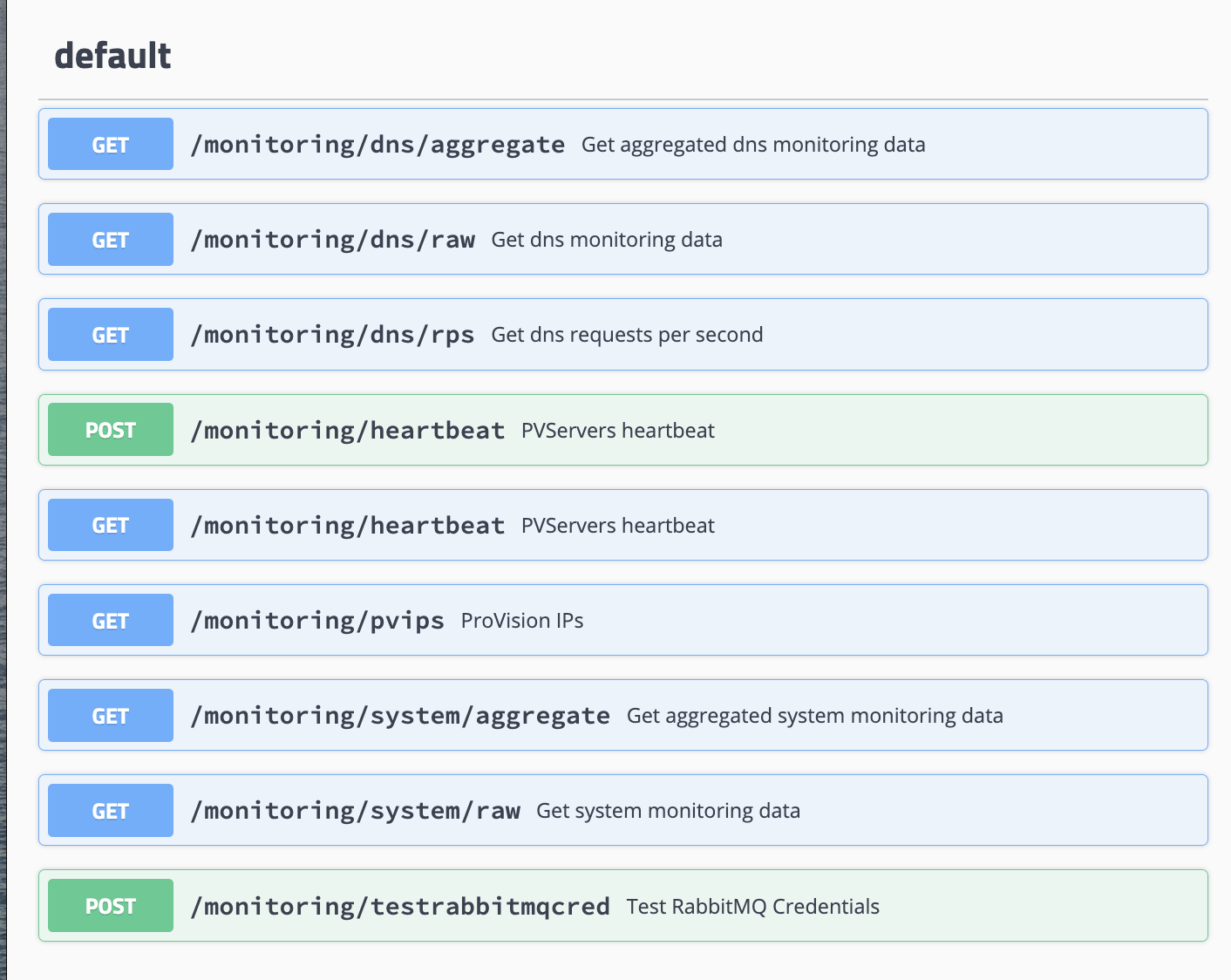Click GET badge for /monitoring/dns/raw
Viewport: 1231px width, 980px height.
[x=111, y=240]
